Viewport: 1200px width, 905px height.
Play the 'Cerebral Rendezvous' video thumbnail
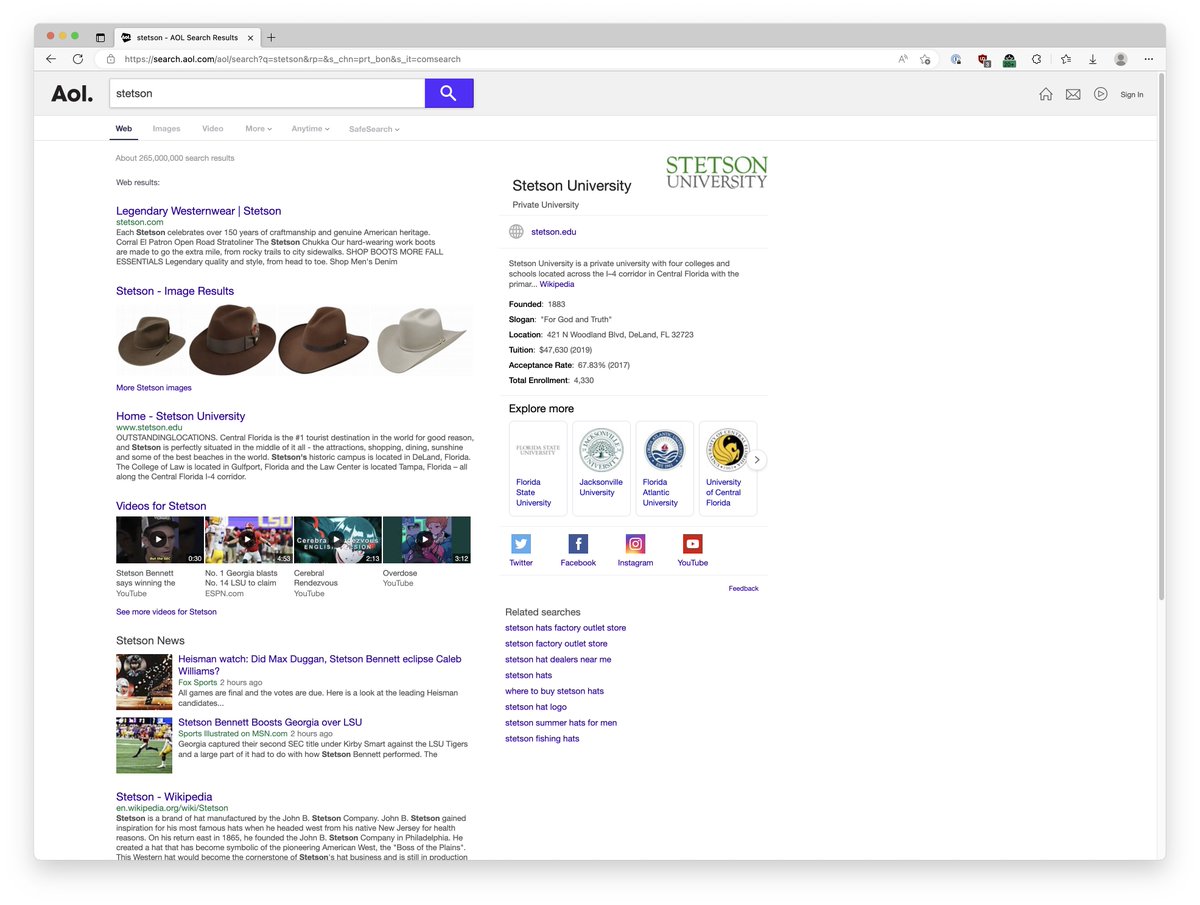pyautogui.click(x=337, y=540)
